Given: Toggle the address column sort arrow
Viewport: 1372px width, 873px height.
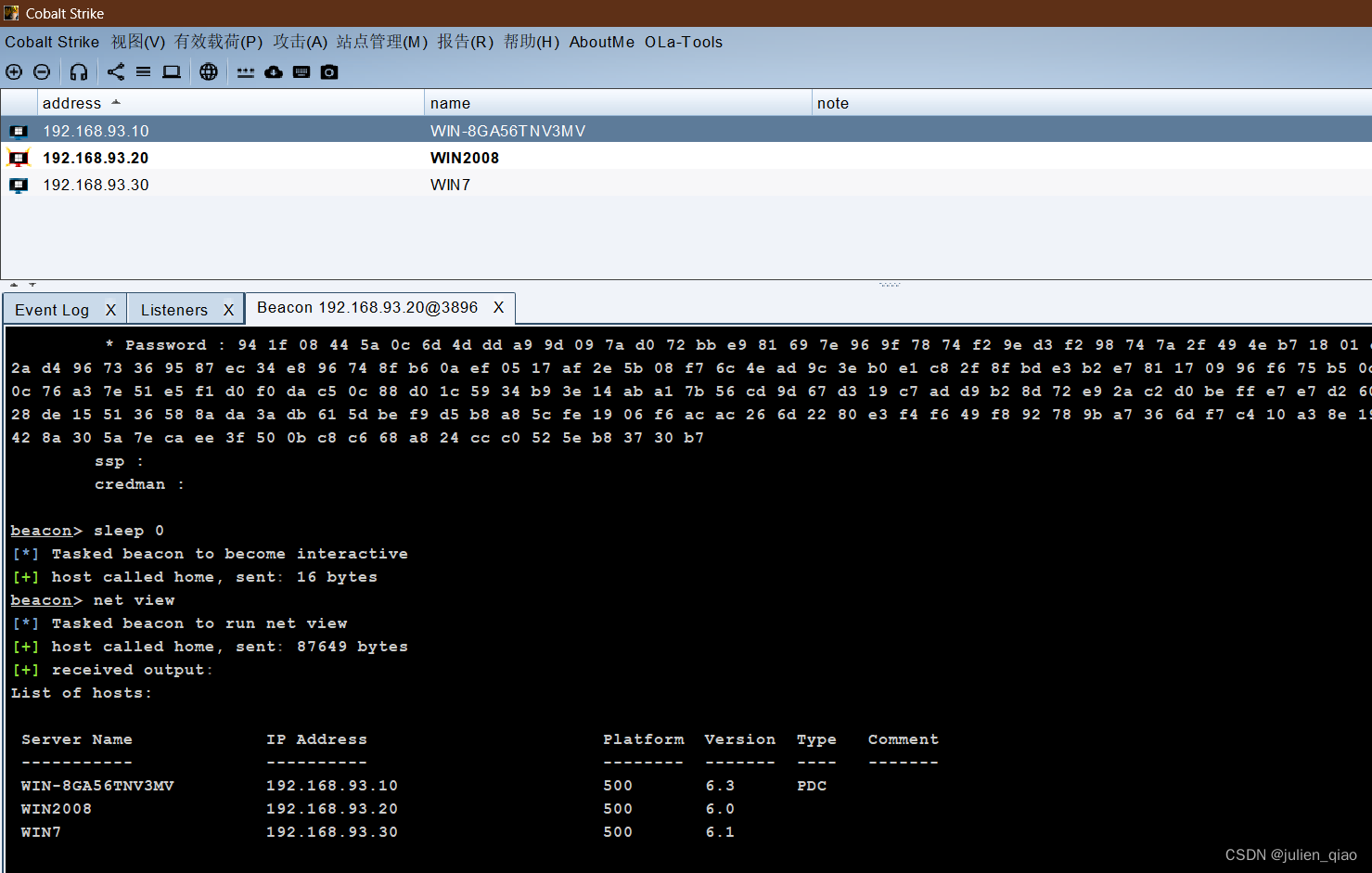Looking at the screenshot, I should (116, 102).
